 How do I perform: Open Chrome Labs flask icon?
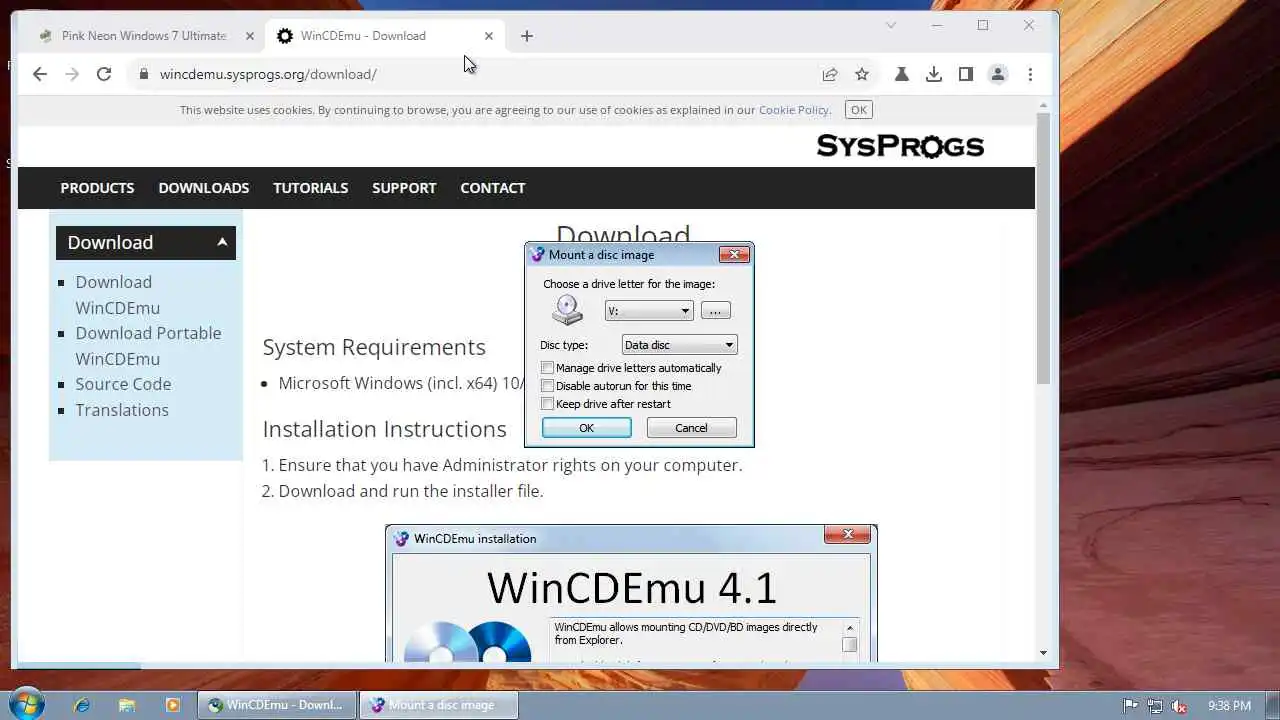(x=902, y=74)
